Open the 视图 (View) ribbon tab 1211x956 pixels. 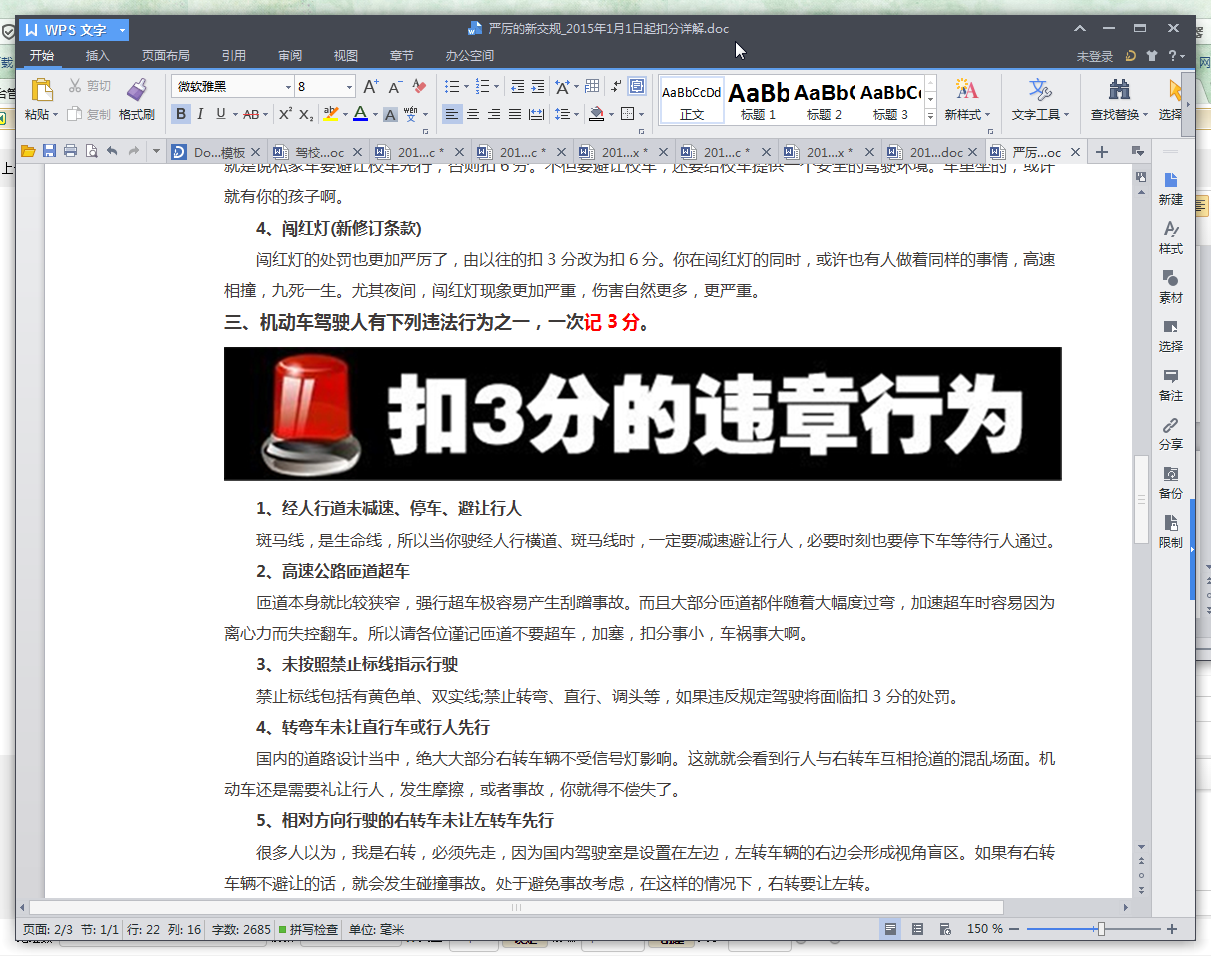point(346,56)
